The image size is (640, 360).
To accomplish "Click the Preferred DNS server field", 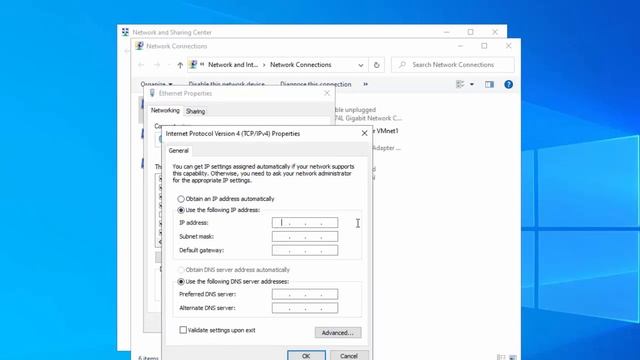I will click(x=305, y=294).
